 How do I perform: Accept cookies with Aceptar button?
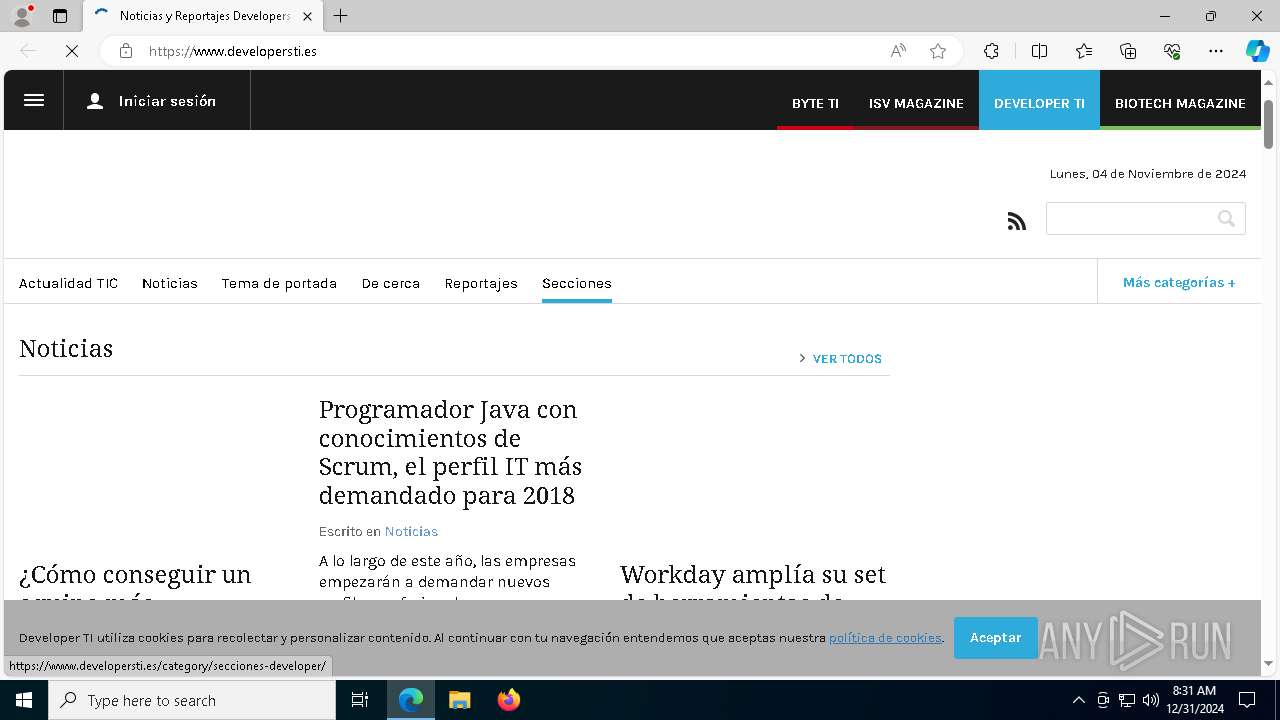[x=995, y=638]
